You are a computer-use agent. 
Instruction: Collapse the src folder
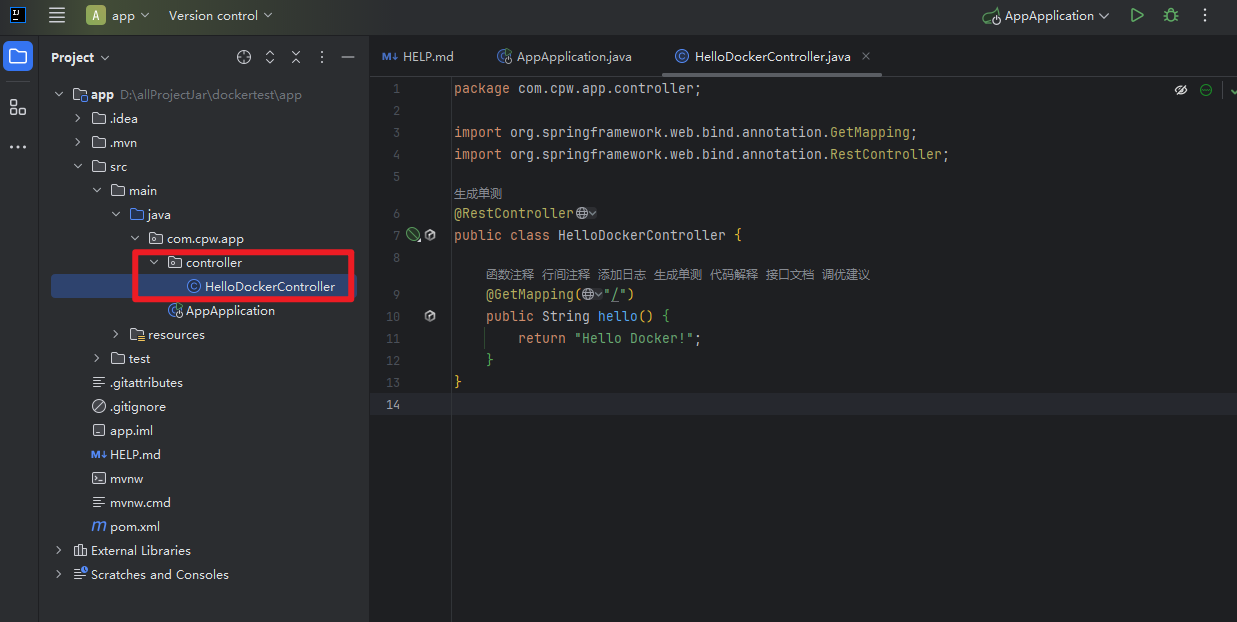pyautogui.click(x=78, y=167)
